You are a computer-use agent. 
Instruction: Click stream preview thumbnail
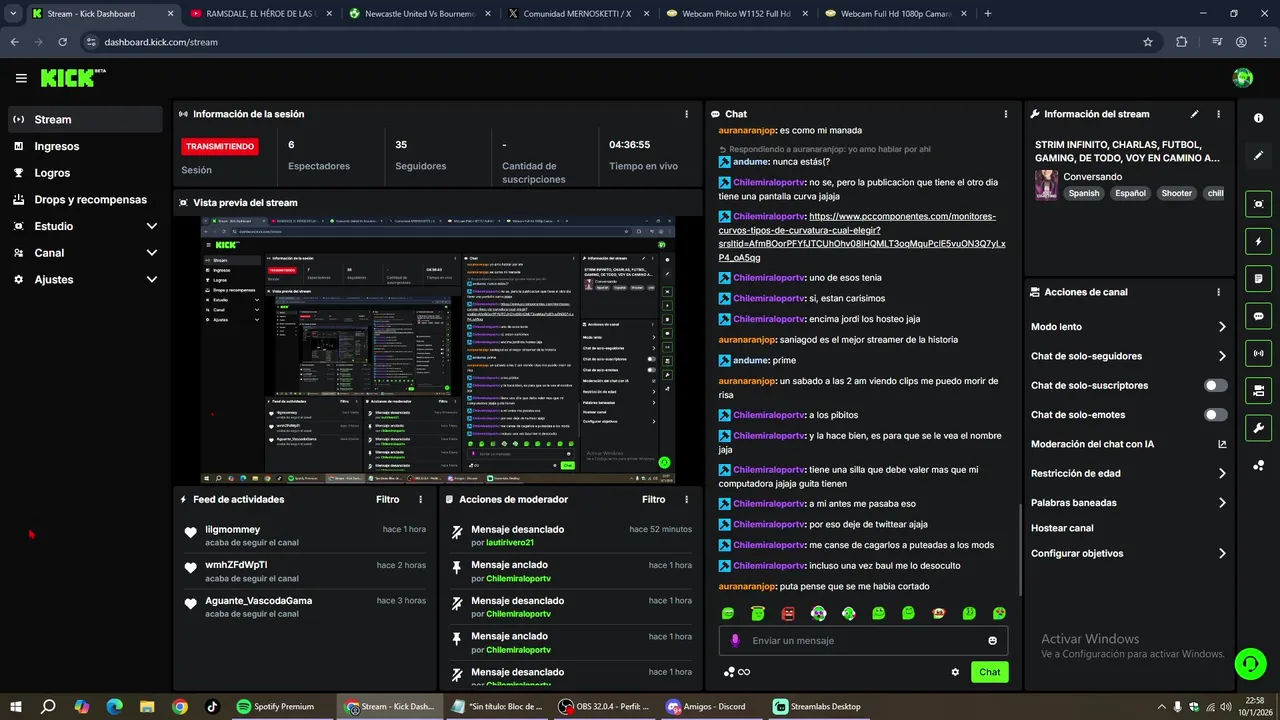pyautogui.click(x=438, y=350)
